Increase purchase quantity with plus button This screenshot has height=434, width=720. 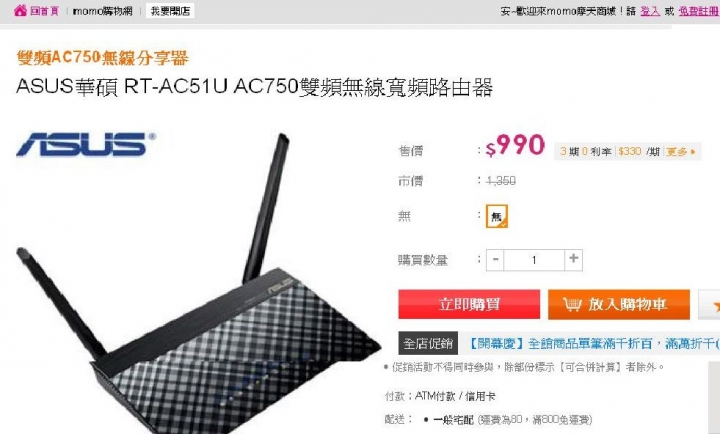[573, 259]
